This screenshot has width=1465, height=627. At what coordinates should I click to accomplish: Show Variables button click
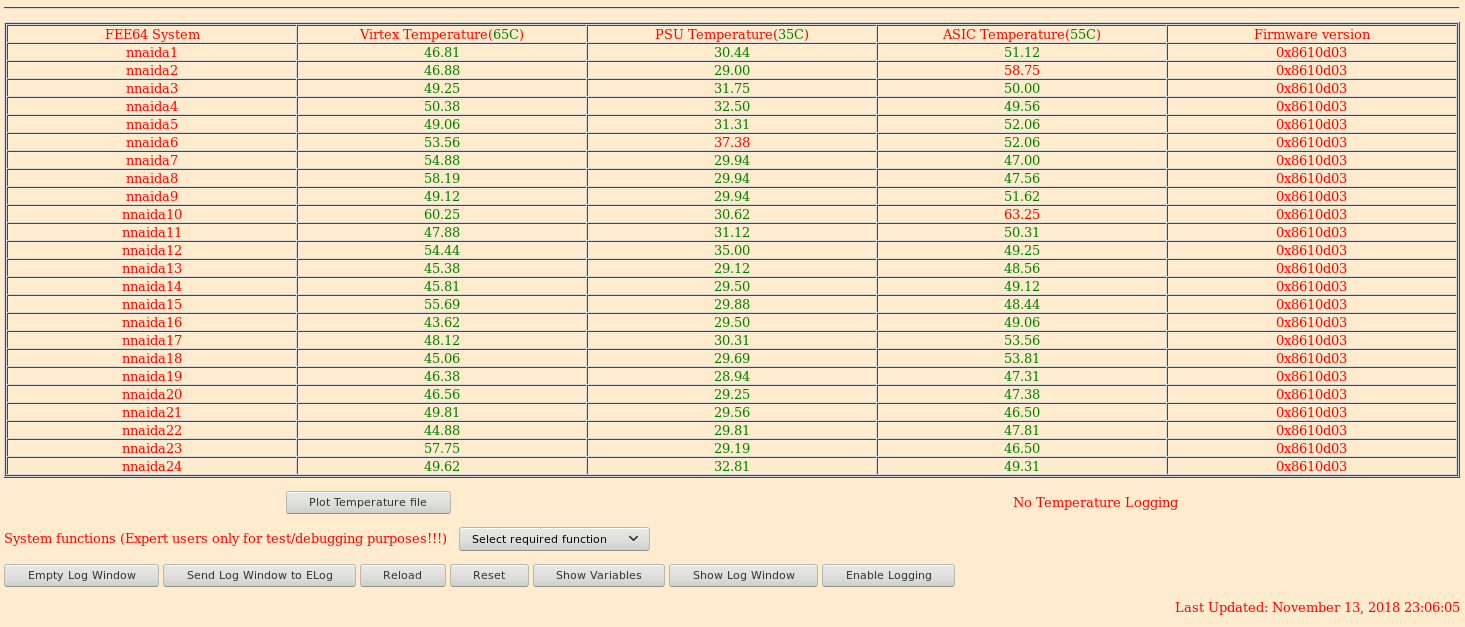pyautogui.click(x=599, y=575)
